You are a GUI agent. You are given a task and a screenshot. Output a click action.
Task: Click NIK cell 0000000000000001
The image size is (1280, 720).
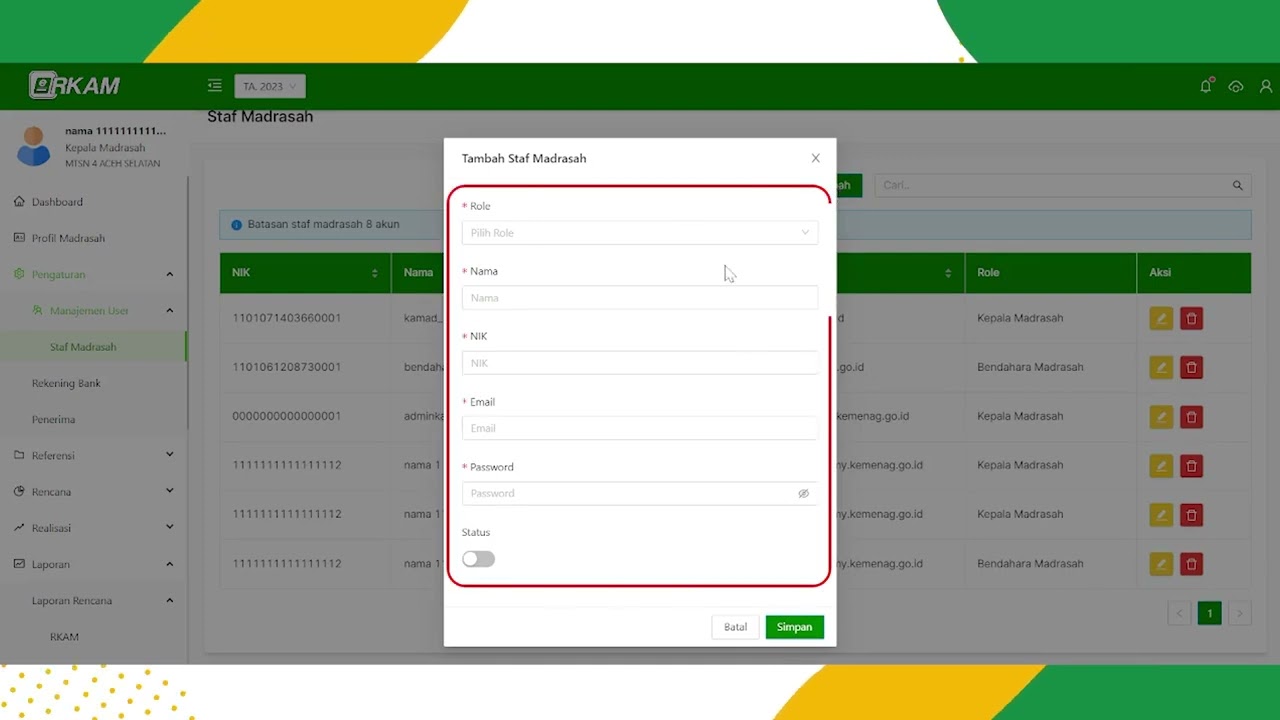[x=286, y=416]
